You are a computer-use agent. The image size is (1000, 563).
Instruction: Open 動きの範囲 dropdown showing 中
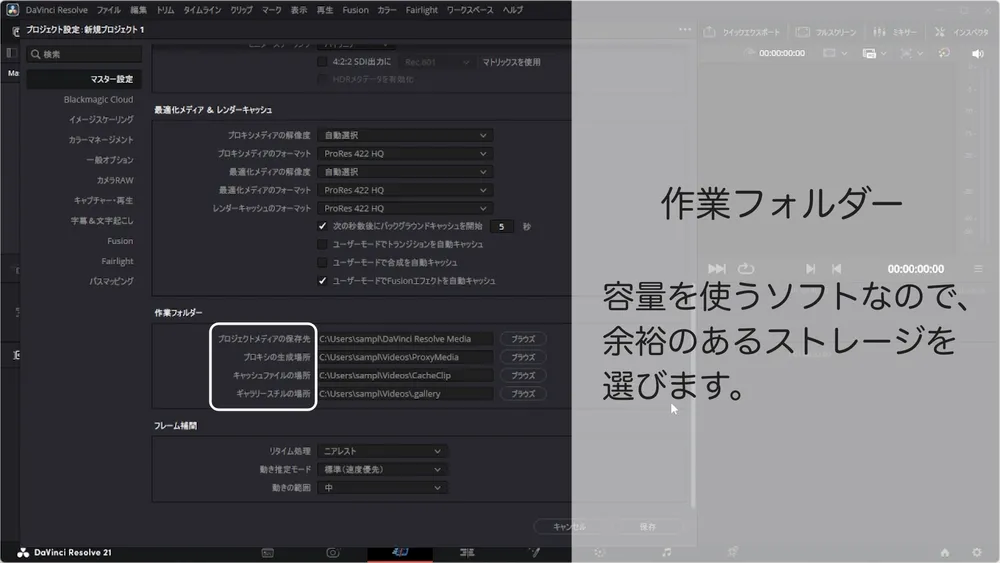382,488
